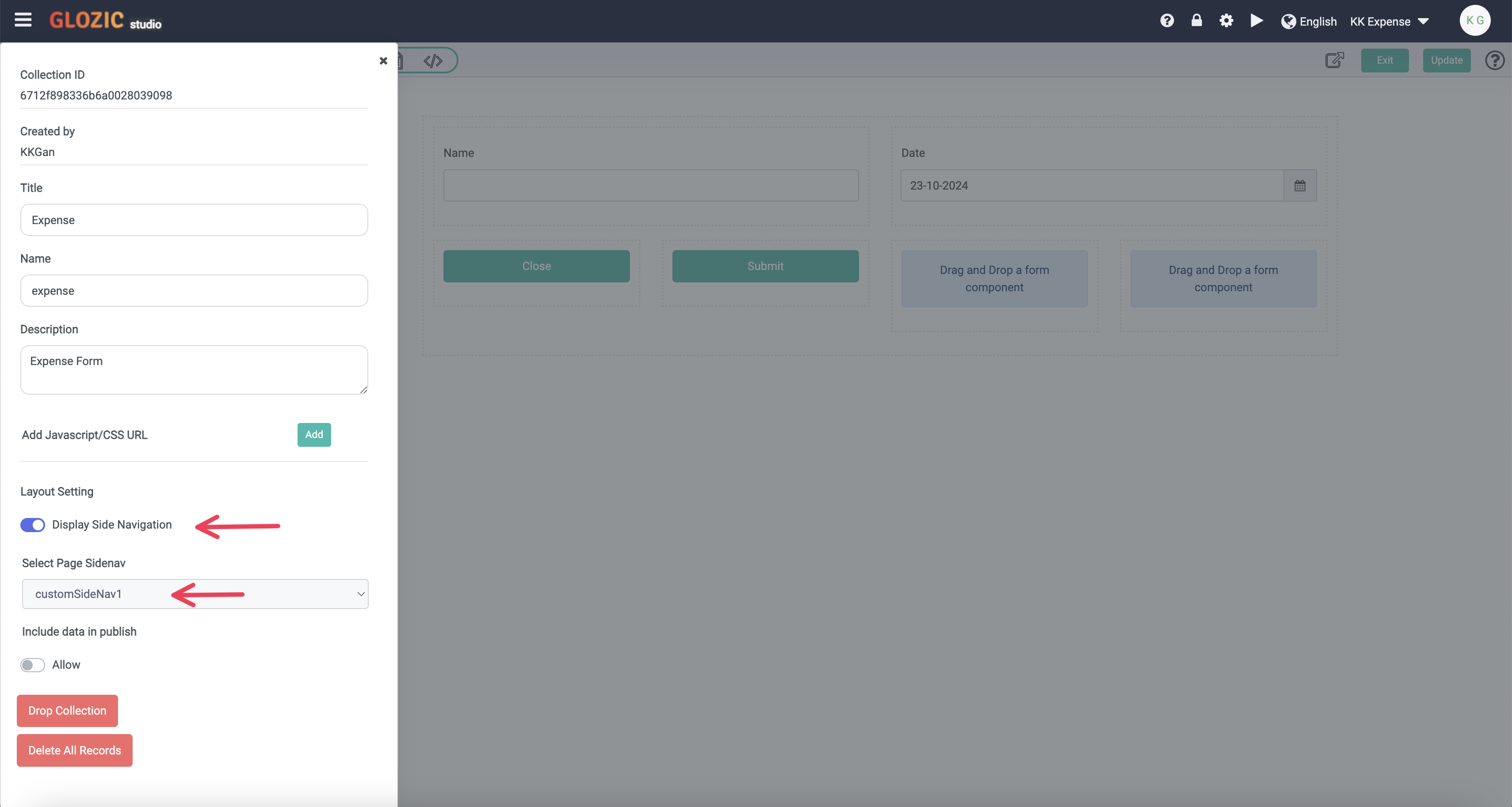Image resolution: width=1512 pixels, height=807 pixels.
Task: Click the Created by KKGan text
Action: (38, 152)
